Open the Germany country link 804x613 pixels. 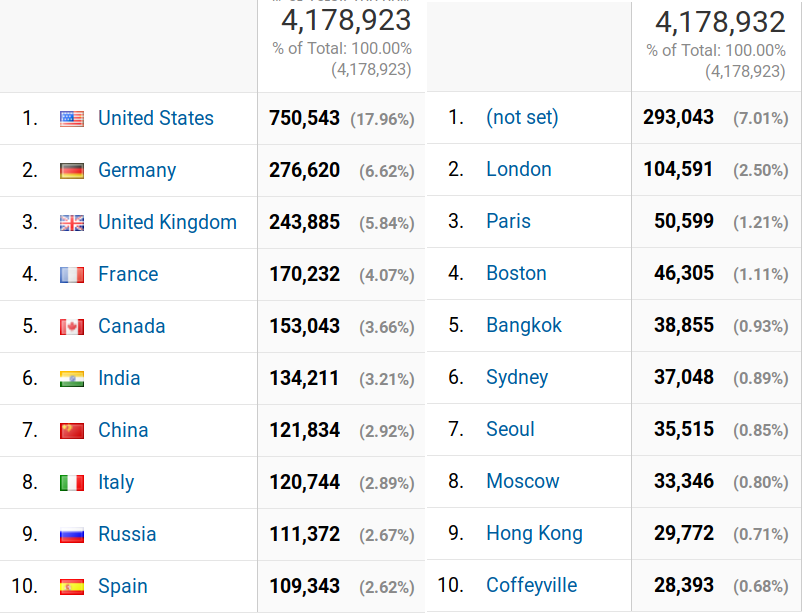(137, 170)
